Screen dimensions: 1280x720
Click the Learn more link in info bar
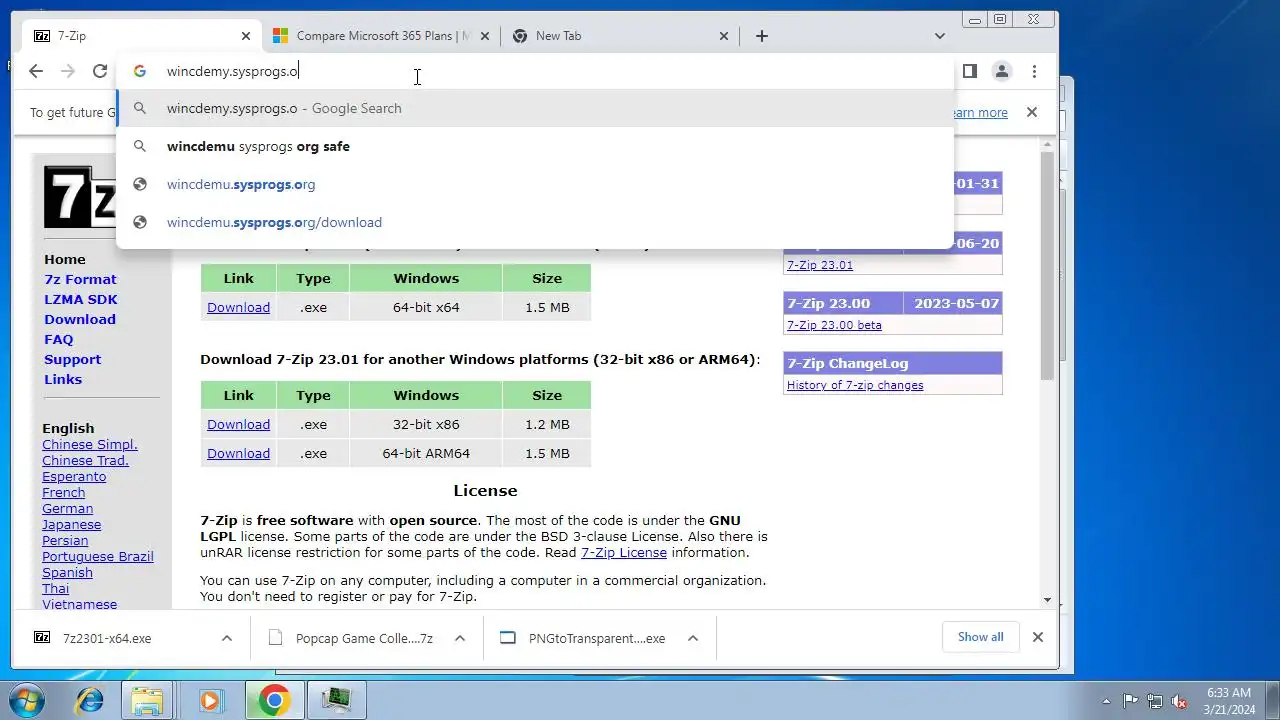point(978,112)
